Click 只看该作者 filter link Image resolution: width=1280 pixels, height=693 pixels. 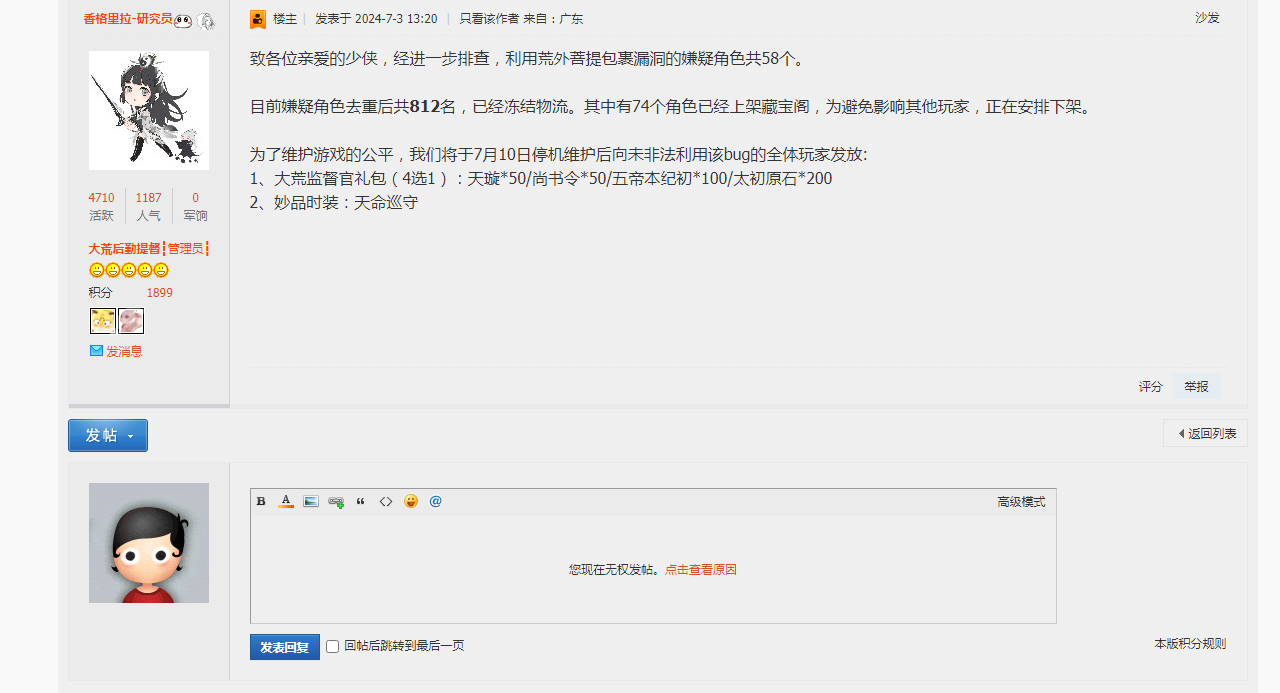point(488,19)
